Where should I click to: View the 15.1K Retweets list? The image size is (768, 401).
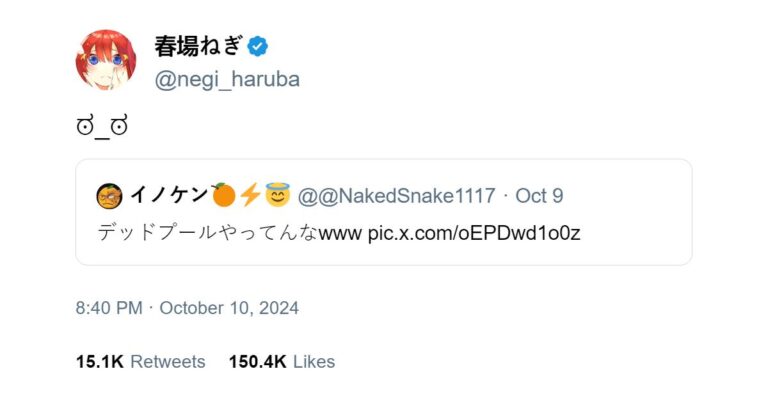141,362
